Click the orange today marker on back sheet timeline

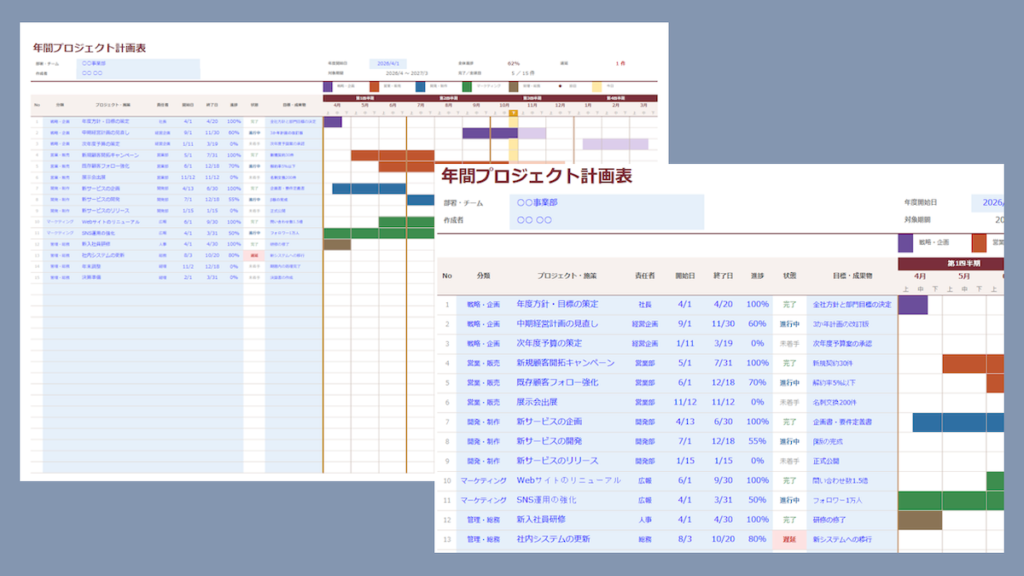(x=513, y=114)
